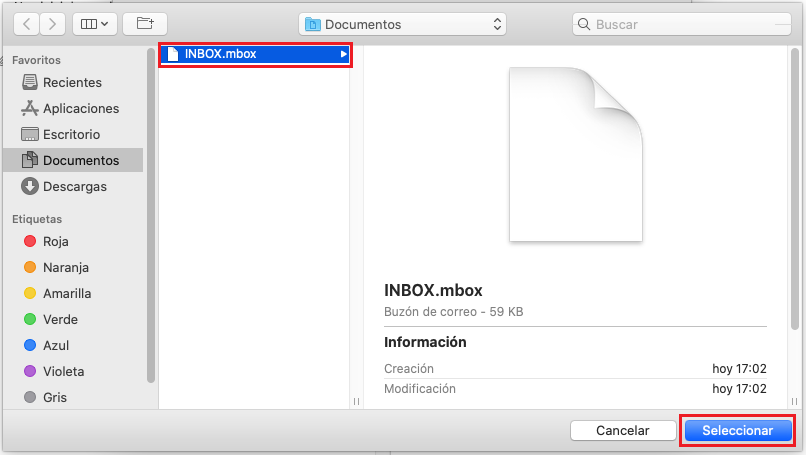The width and height of the screenshot is (806, 455).
Task: Filter by the Naranja tag
Action: (x=65, y=267)
